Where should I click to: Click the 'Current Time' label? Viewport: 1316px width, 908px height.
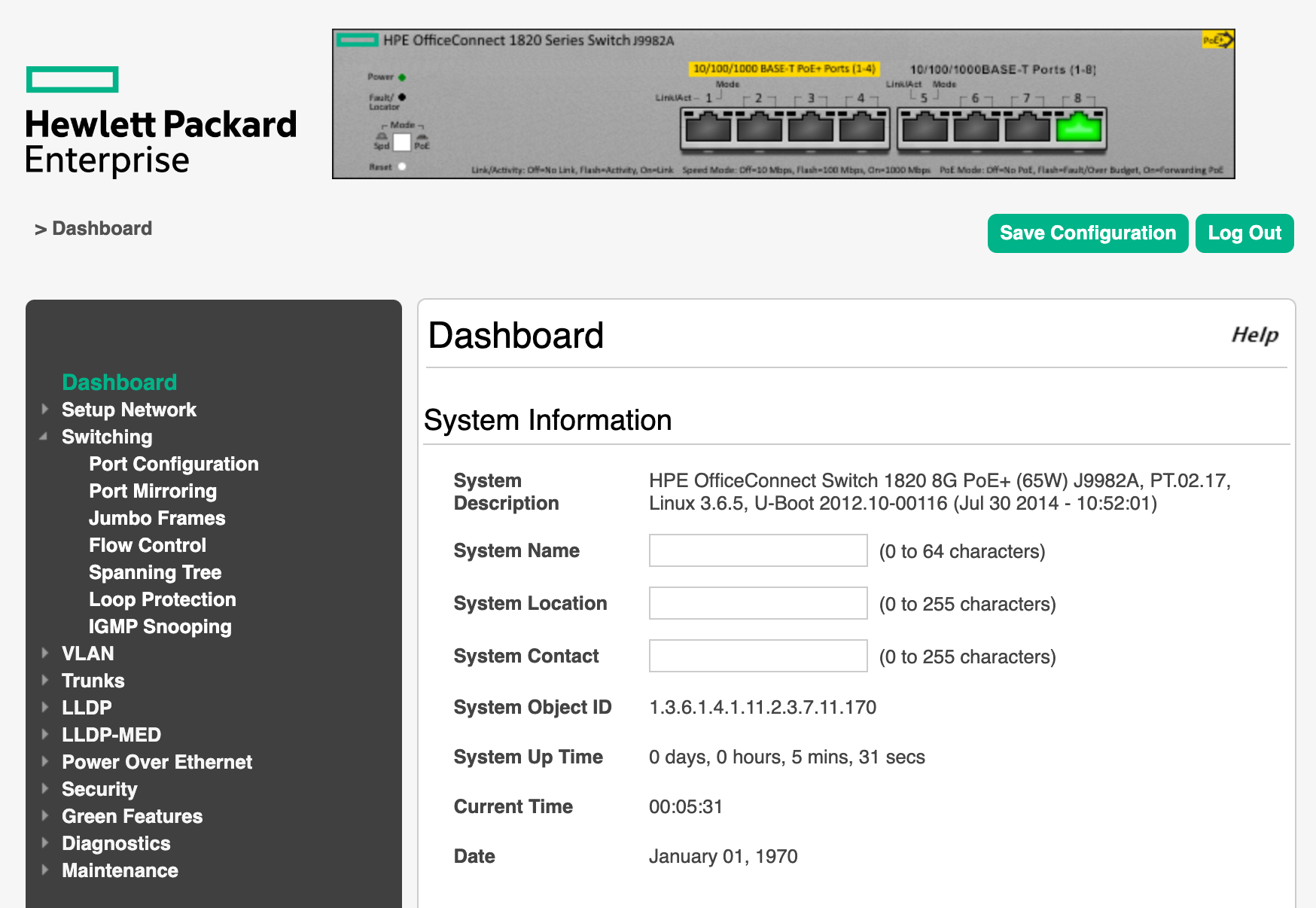pyautogui.click(x=513, y=806)
